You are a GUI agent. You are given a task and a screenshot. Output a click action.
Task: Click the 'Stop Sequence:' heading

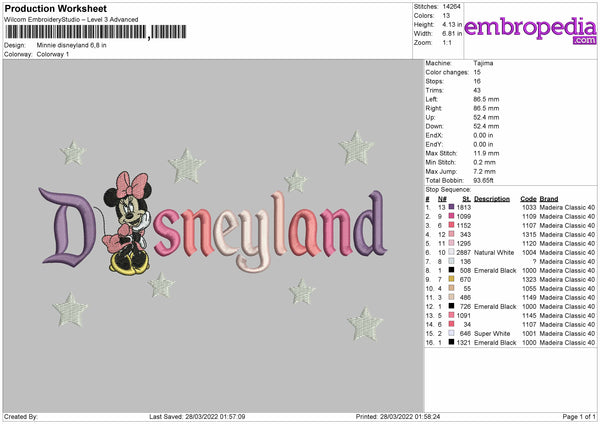(x=448, y=189)
